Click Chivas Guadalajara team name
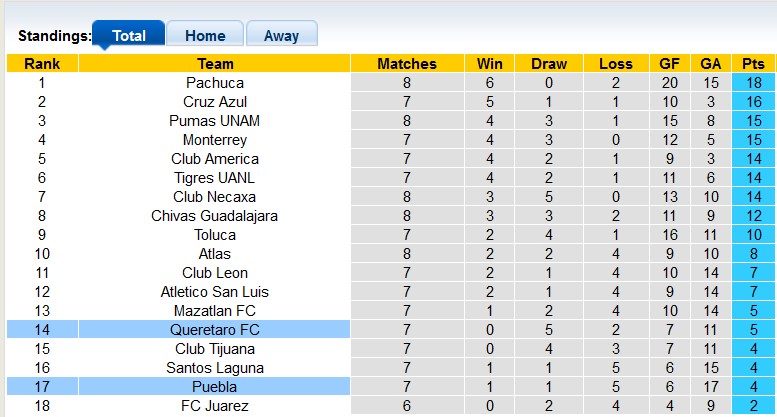The image size is (777, 417). click(214, 216)
